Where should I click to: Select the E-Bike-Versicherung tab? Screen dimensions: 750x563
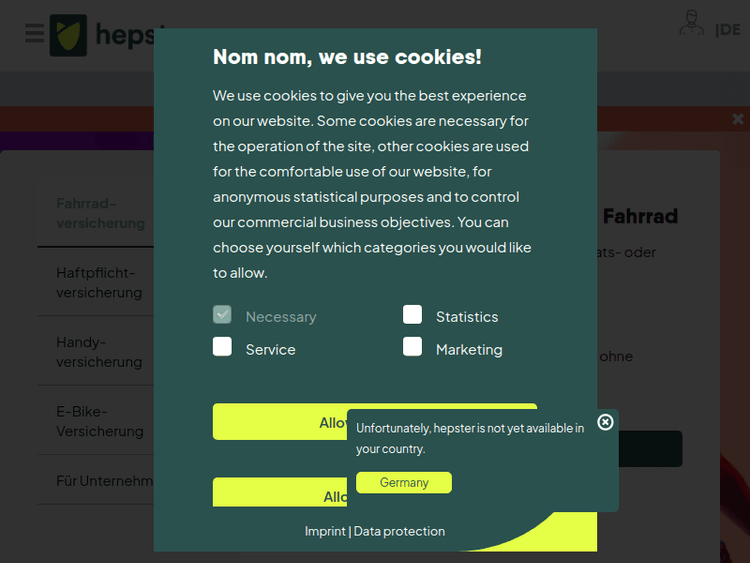pos(98,421)
